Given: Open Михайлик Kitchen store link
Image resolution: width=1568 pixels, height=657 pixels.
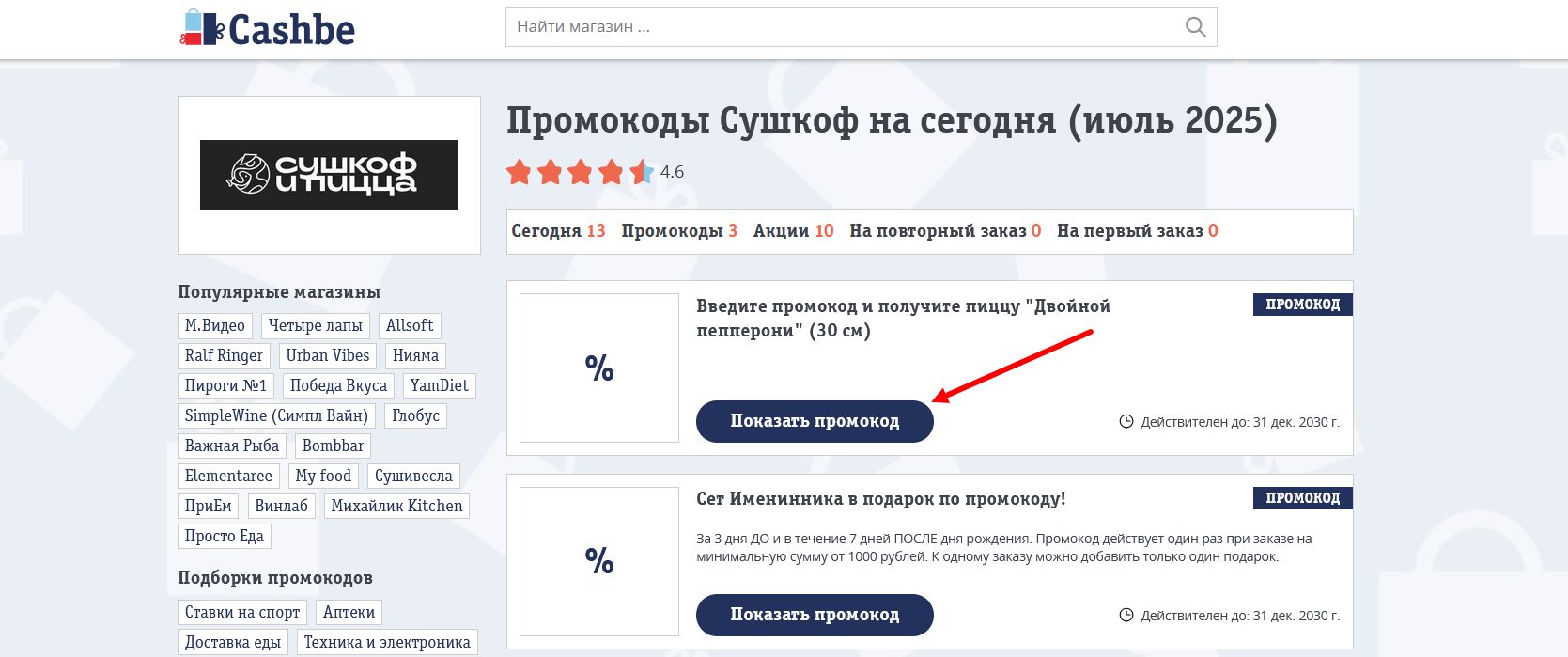Looking at the screenshot, I should tap(396, 506).
